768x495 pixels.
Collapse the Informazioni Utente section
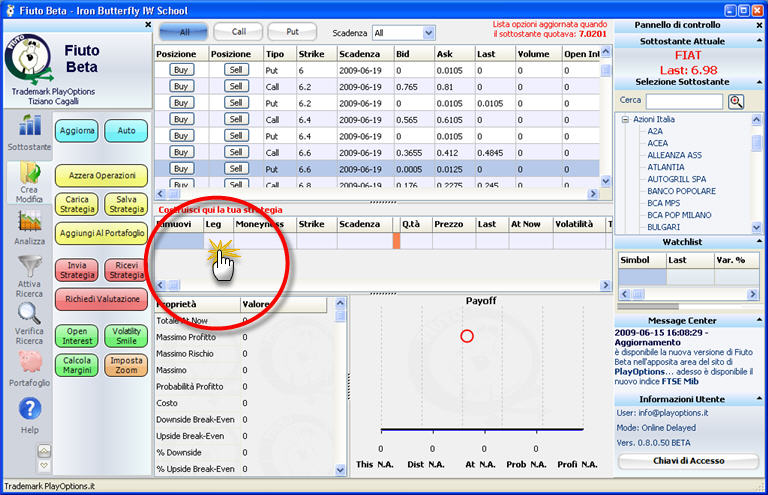pos(759,399)
